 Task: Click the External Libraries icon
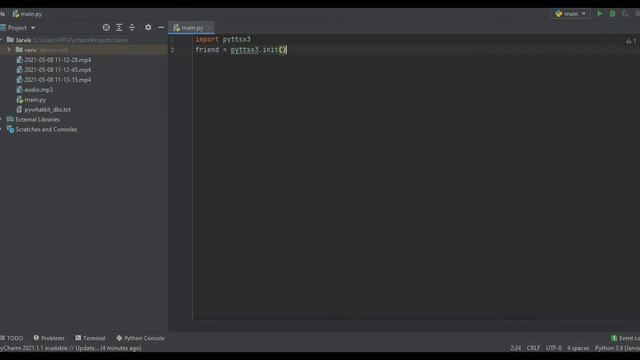[x=11, y=120]
